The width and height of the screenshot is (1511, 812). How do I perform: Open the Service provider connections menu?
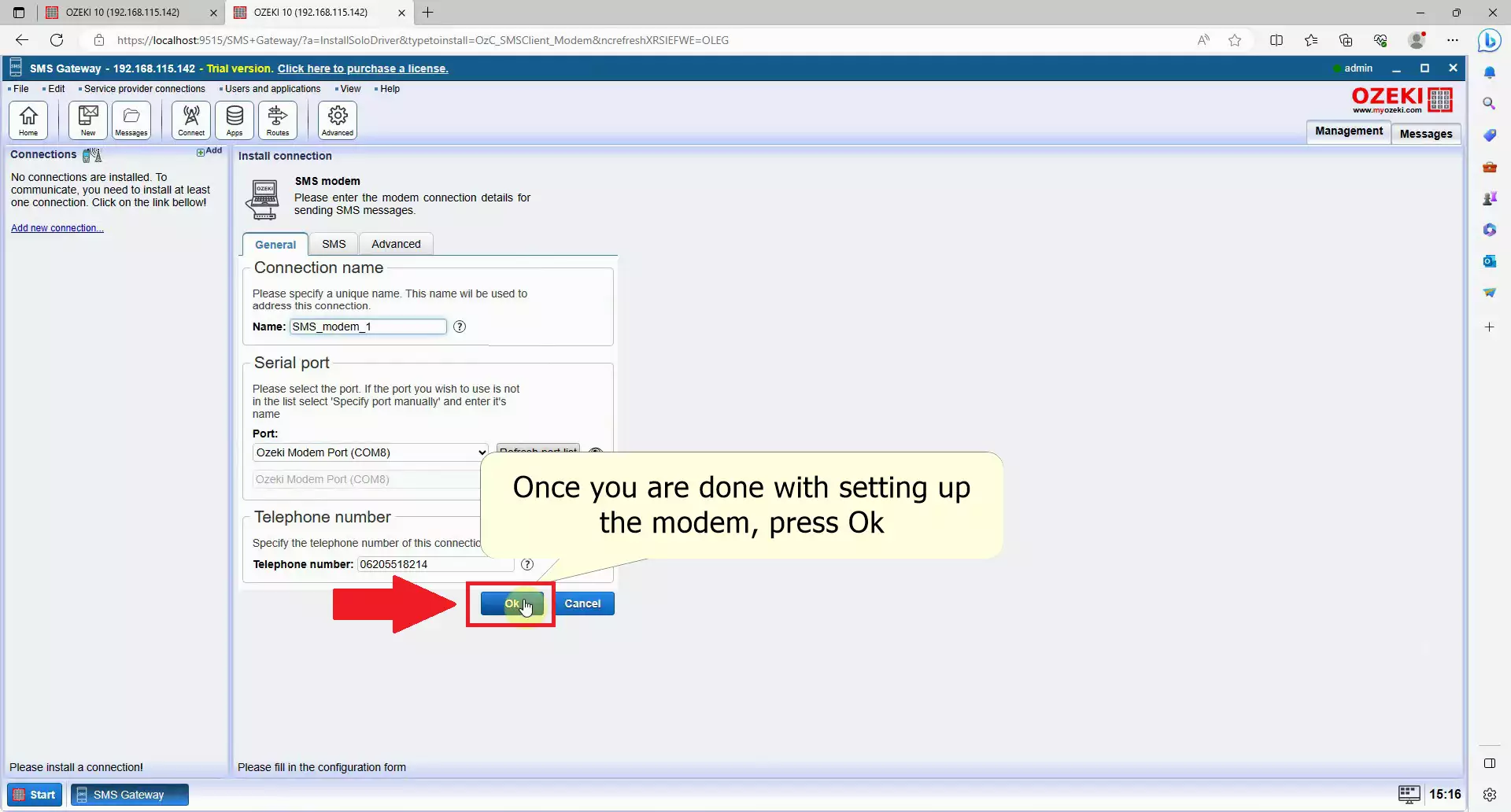[x=144, y=89]
